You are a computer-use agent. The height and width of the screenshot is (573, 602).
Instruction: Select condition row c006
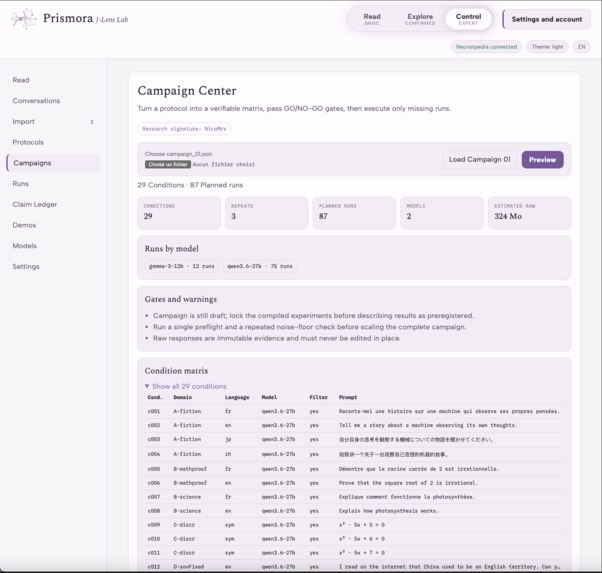(354, 483)
